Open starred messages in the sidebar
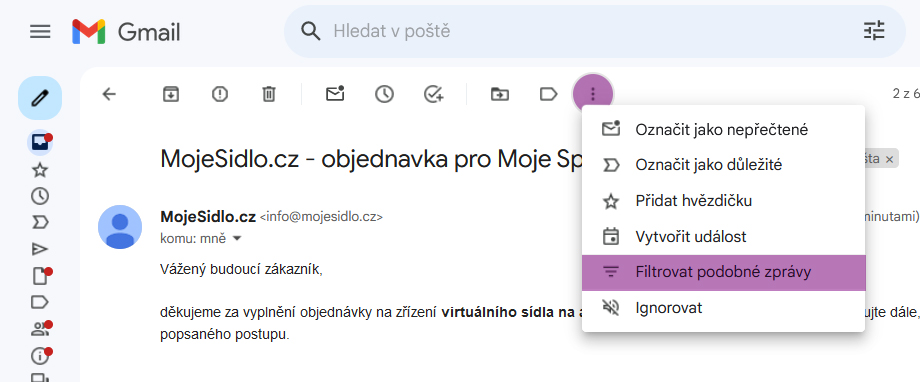This screenshot has width=920, height=382. 40,171
